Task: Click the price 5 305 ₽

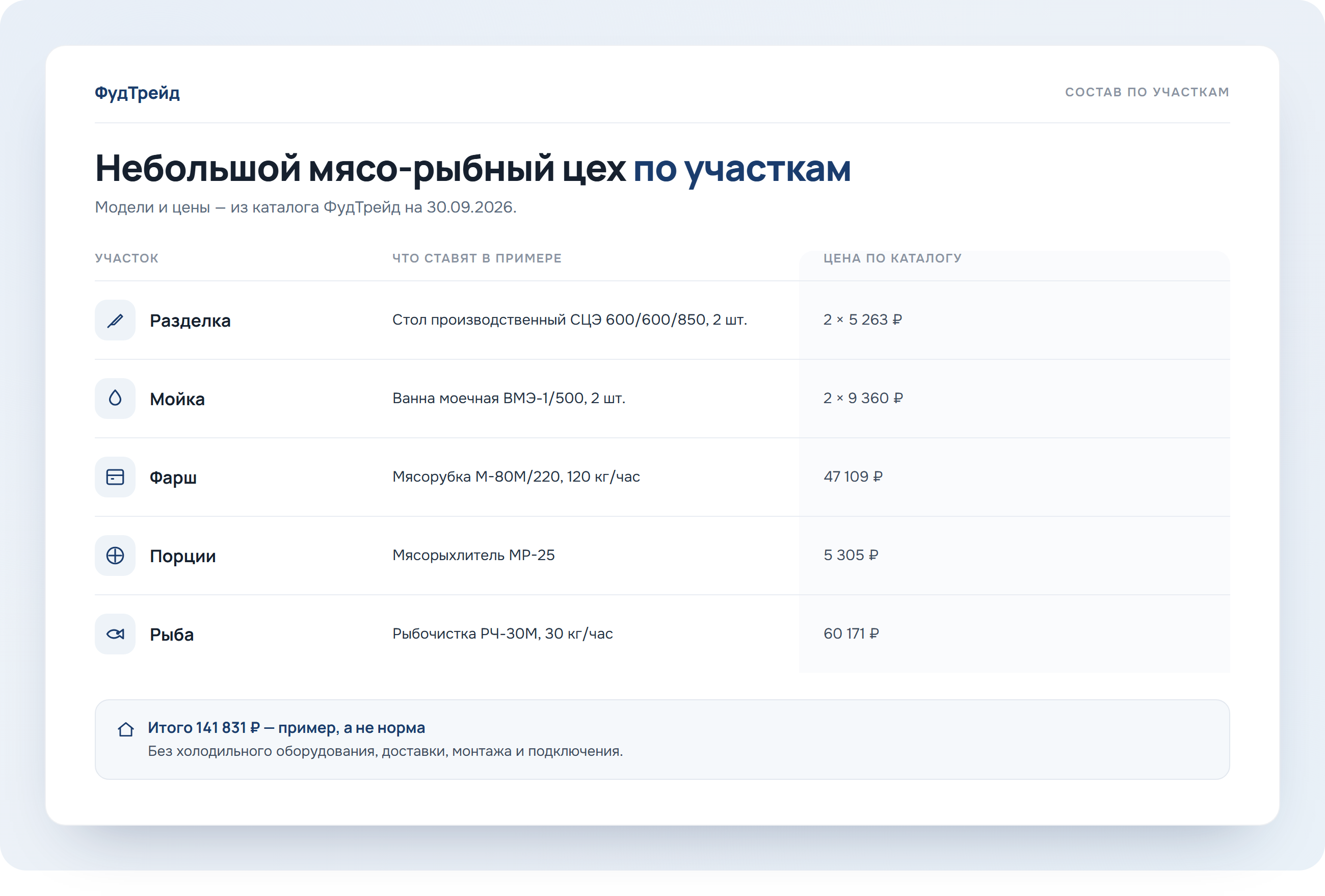Action: pos(851,555)
